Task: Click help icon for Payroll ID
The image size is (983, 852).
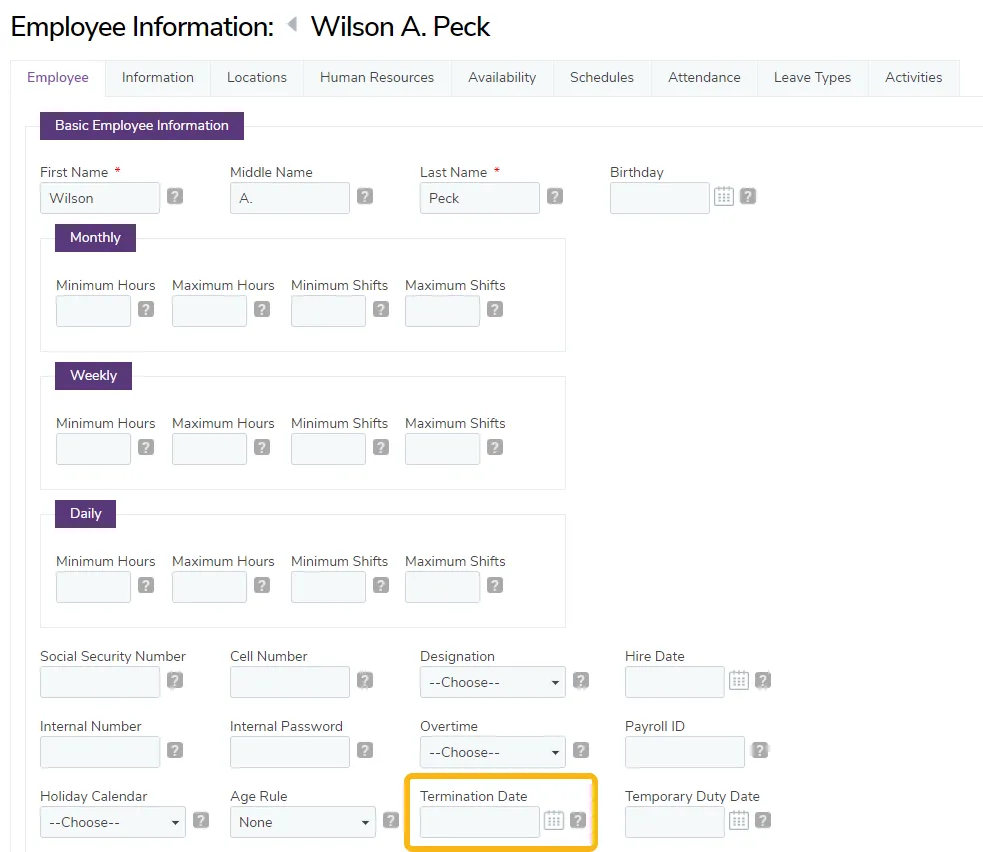Action: click(x=760, y=750)
